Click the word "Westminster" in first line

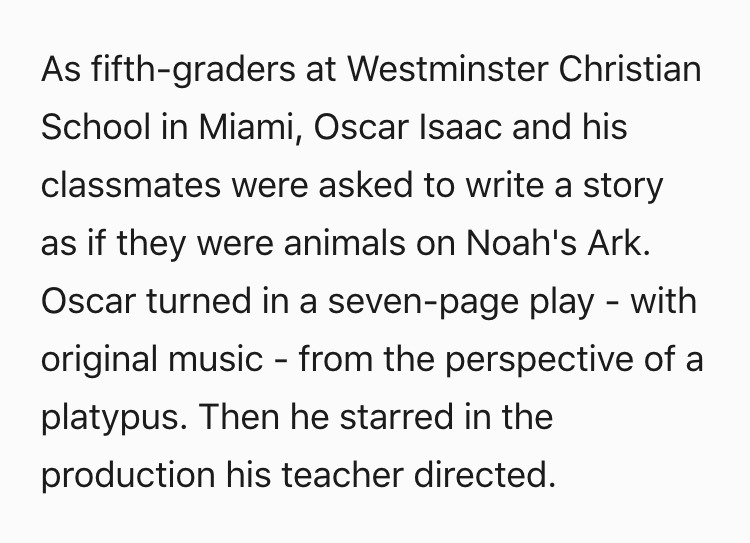tap(447, 69)
